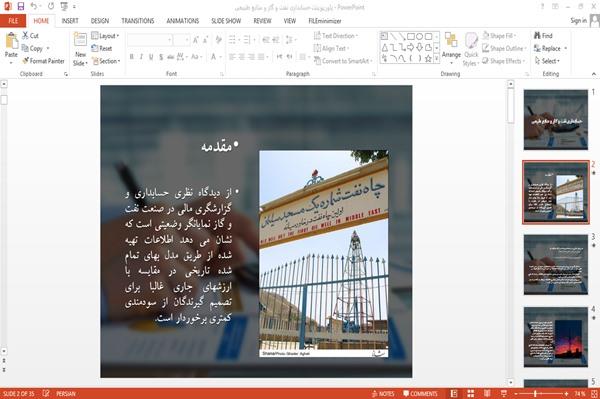Open the Notes pane from status bar
The width and height of the screenshot is (600, 399).
(383, 394)
